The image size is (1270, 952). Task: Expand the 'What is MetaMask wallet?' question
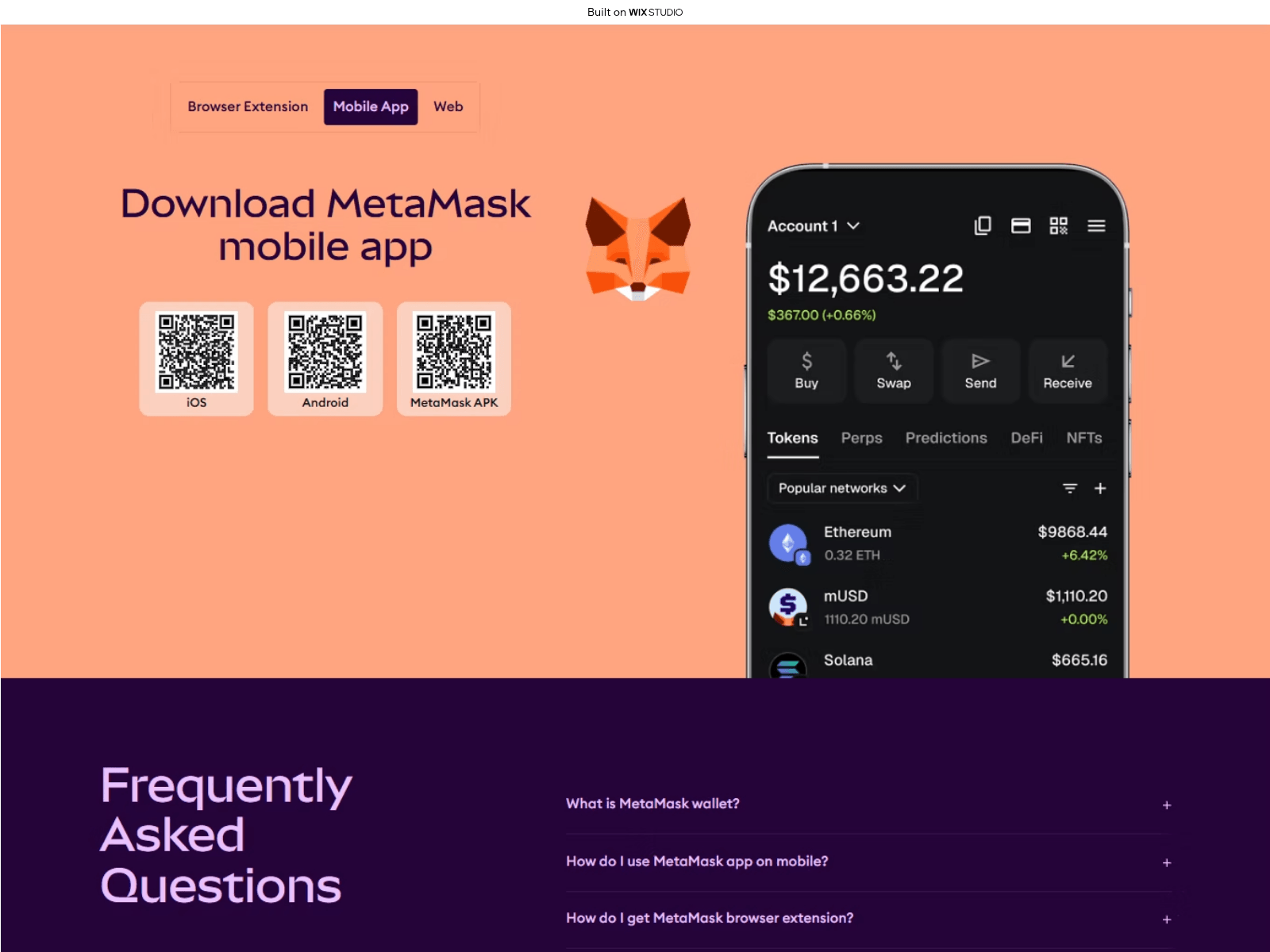point(1167,805)
